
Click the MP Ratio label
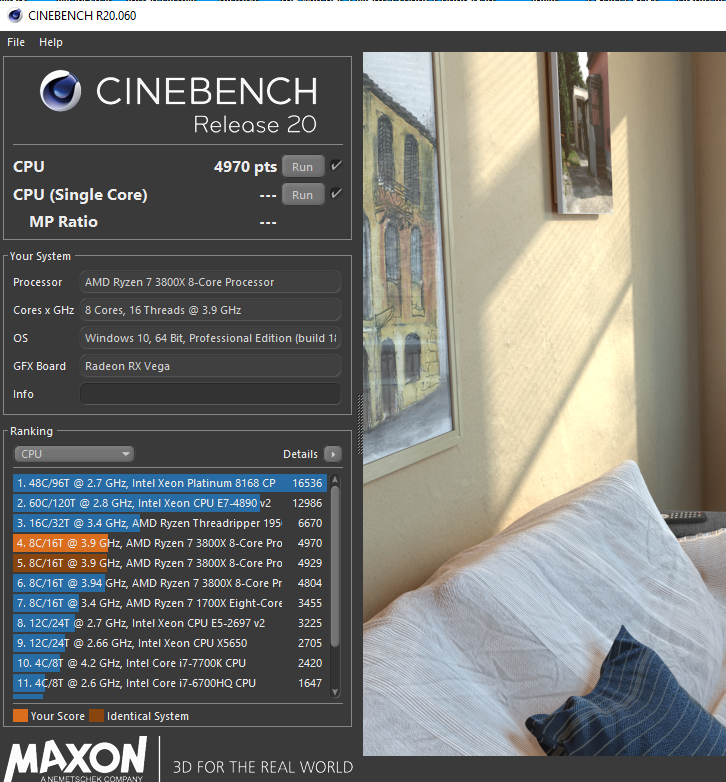[63, 221]
